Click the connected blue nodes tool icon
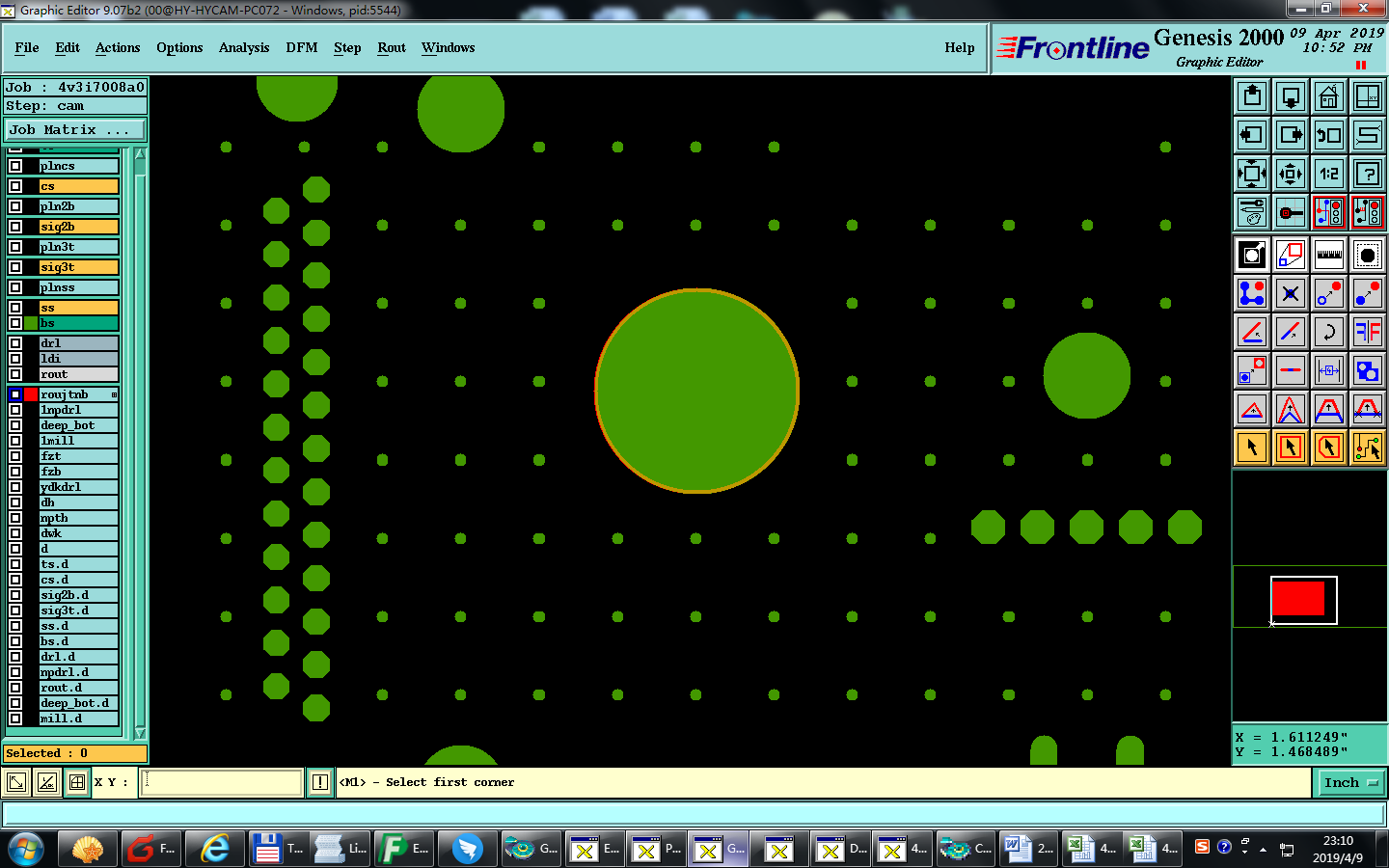The width and height of the screenshot is (1389, 868). pyautogui.click(x=1252, y=293)
